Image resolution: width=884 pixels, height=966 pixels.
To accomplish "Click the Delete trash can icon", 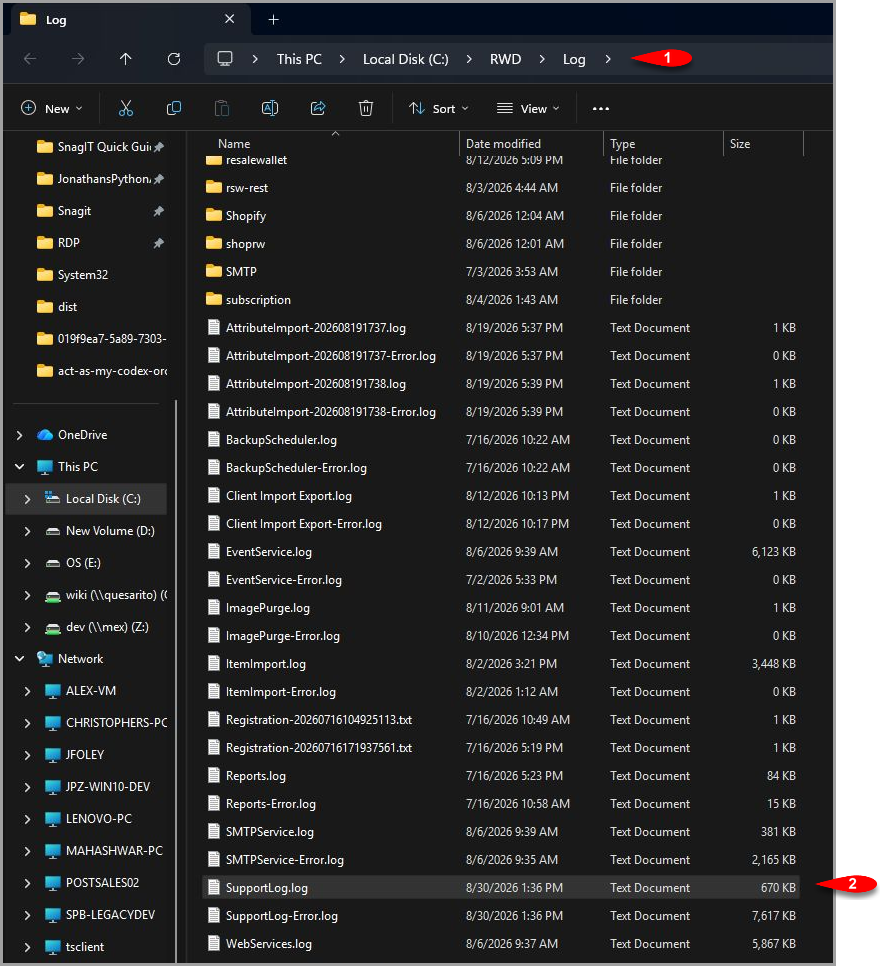I will point(366,108).
